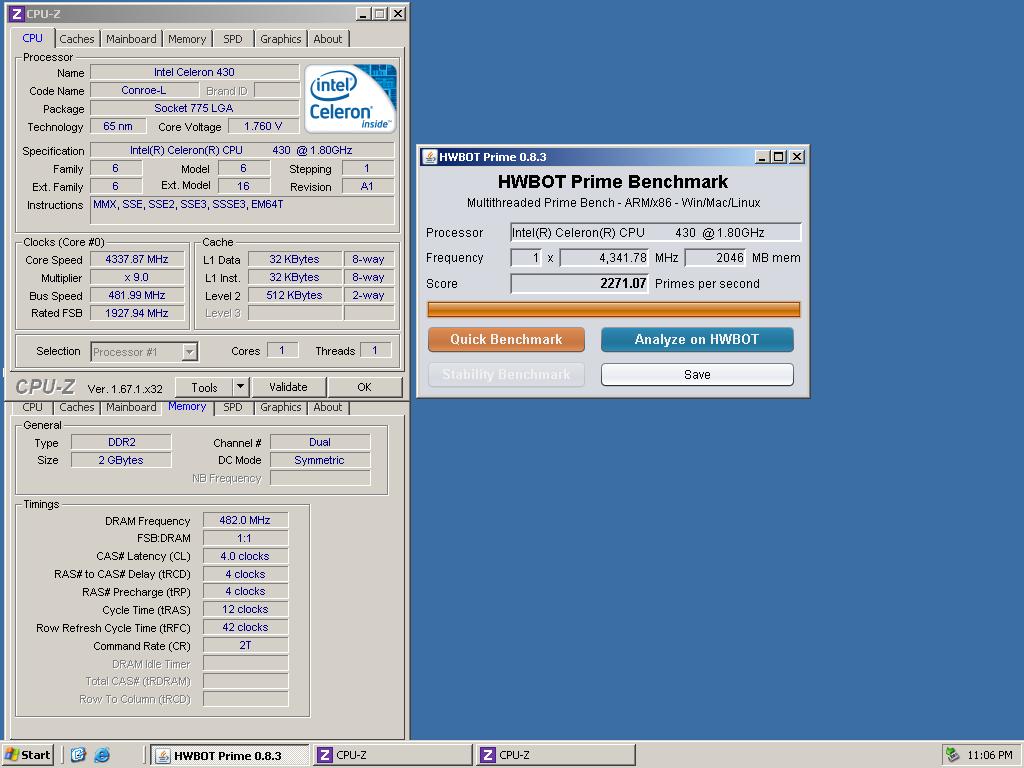The width and height of the screenshot is (1024, 768).
Task: Click the Technology value 65 nm
Action: pyautogui.click(x=118, y=127)
